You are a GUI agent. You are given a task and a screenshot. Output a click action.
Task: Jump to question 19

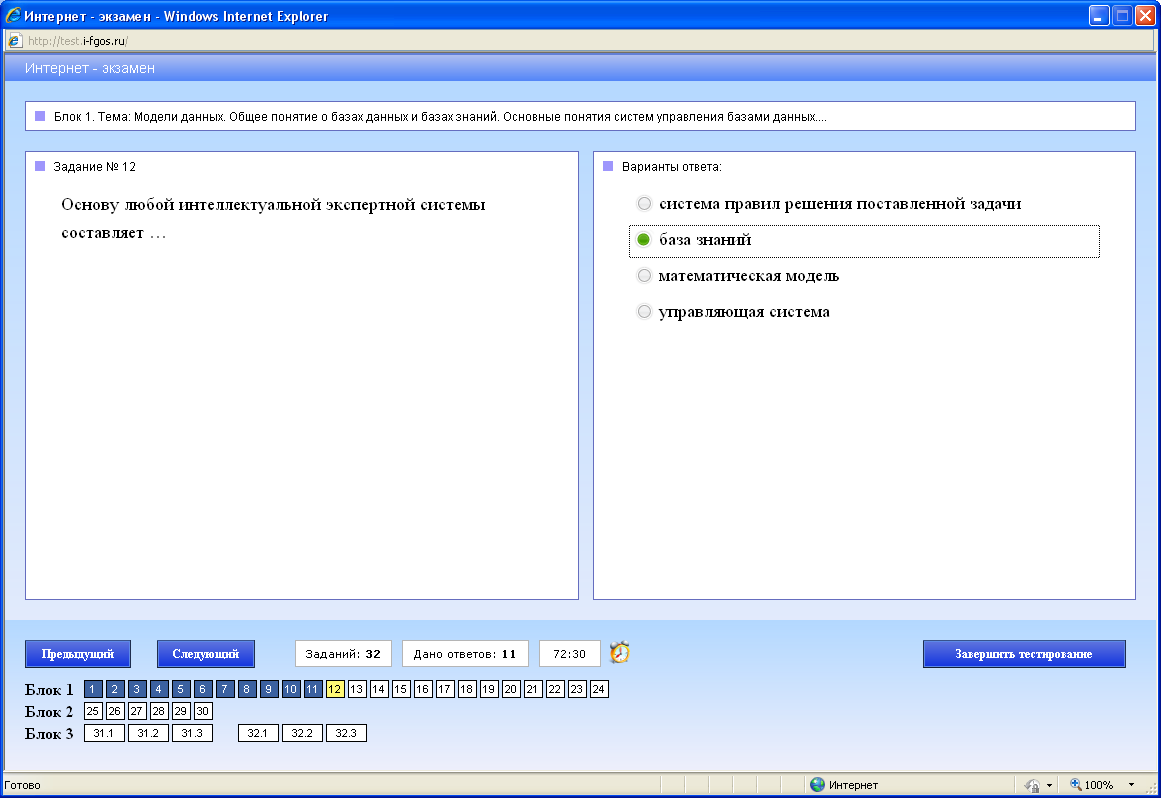click(x=489, y=689)
